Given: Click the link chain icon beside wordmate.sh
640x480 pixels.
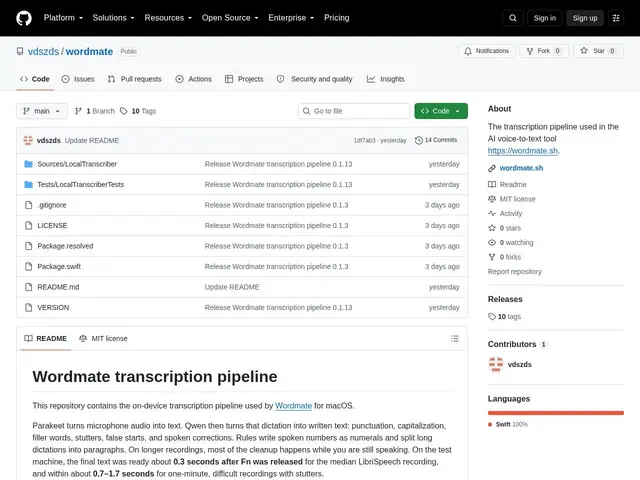Looking at the screenshot, I should [x=492, y=168].
